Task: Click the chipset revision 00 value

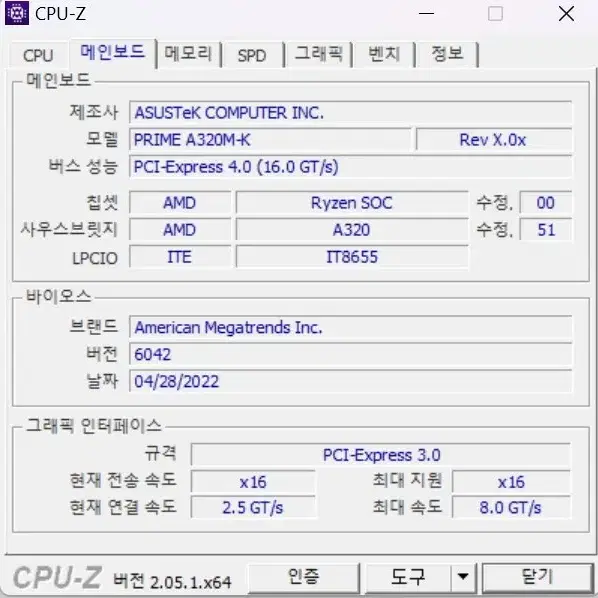Action: (x=546, y=203)
